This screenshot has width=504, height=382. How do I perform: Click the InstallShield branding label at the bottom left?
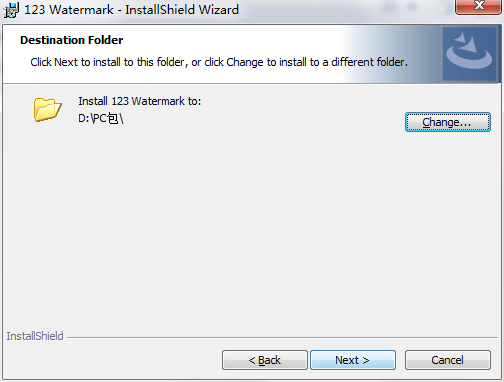coord(35,336)
